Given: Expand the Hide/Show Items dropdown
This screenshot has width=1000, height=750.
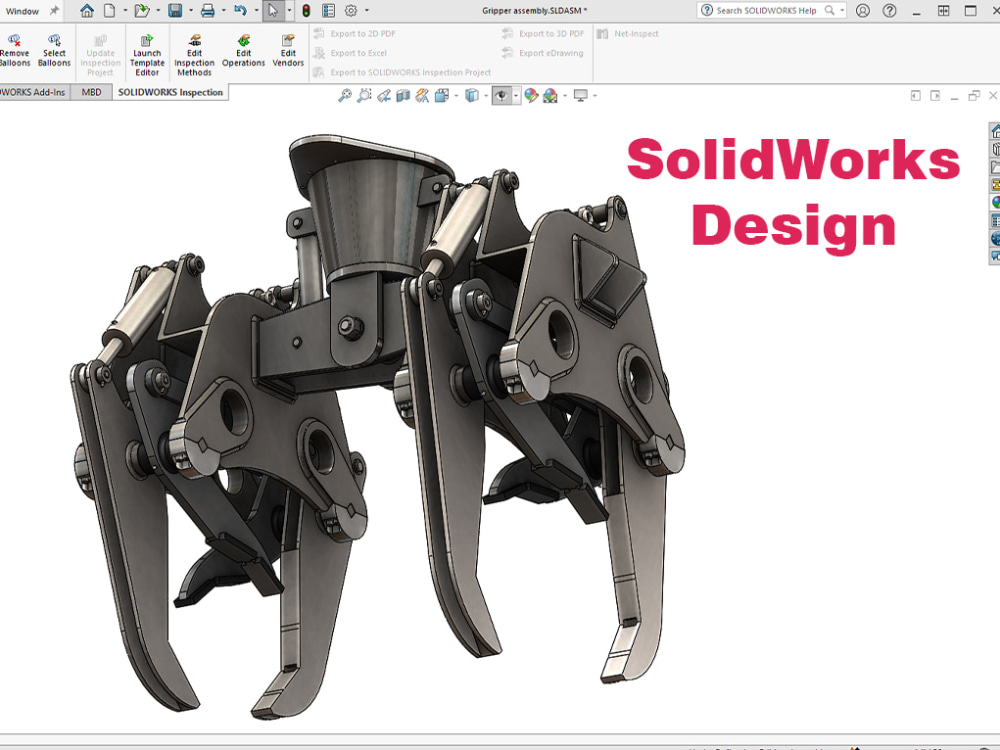Looking at the screenshot, I should (x=515, y=95).
